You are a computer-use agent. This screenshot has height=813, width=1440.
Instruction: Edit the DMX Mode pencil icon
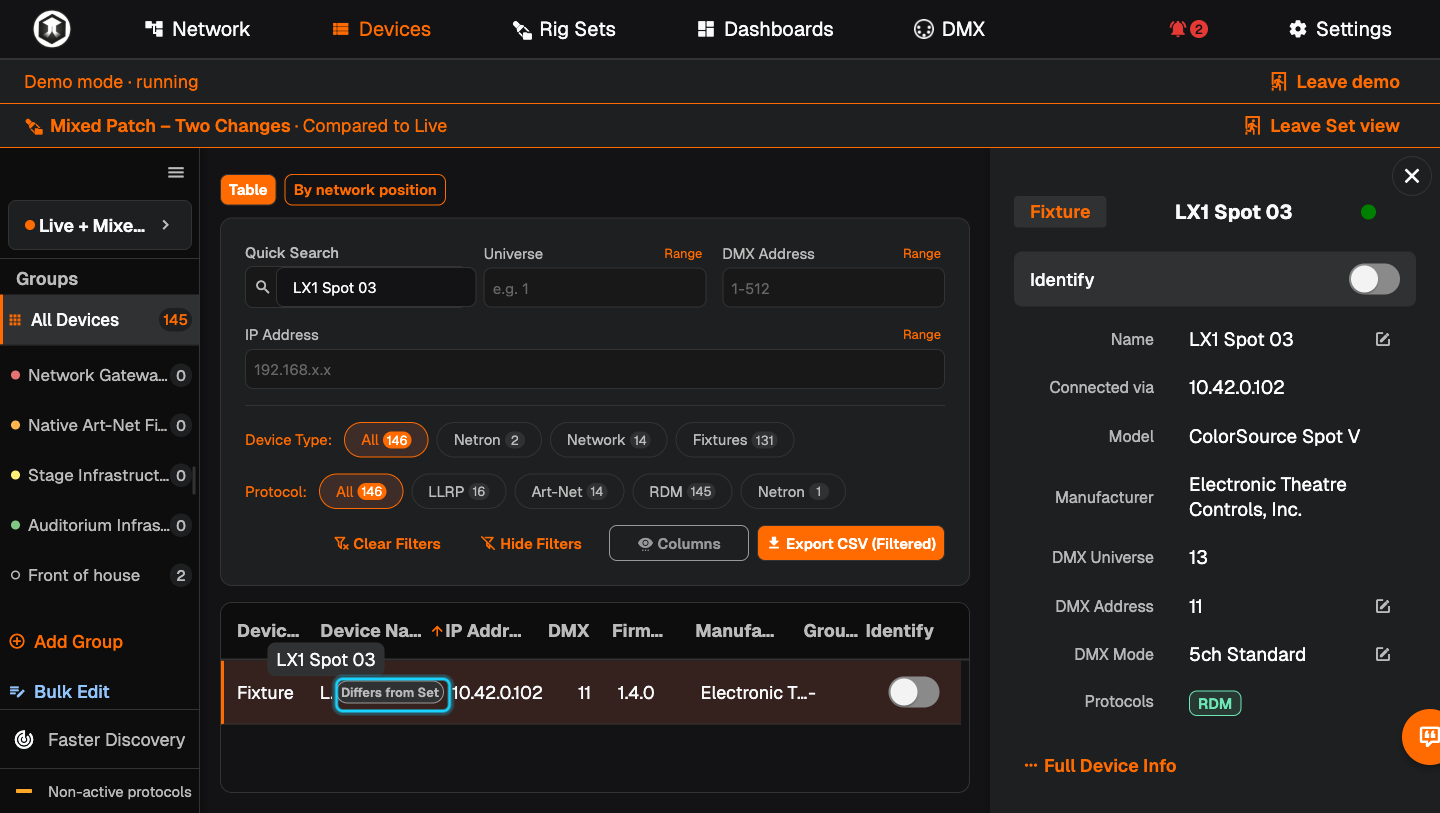click(x=1383, y=654)
